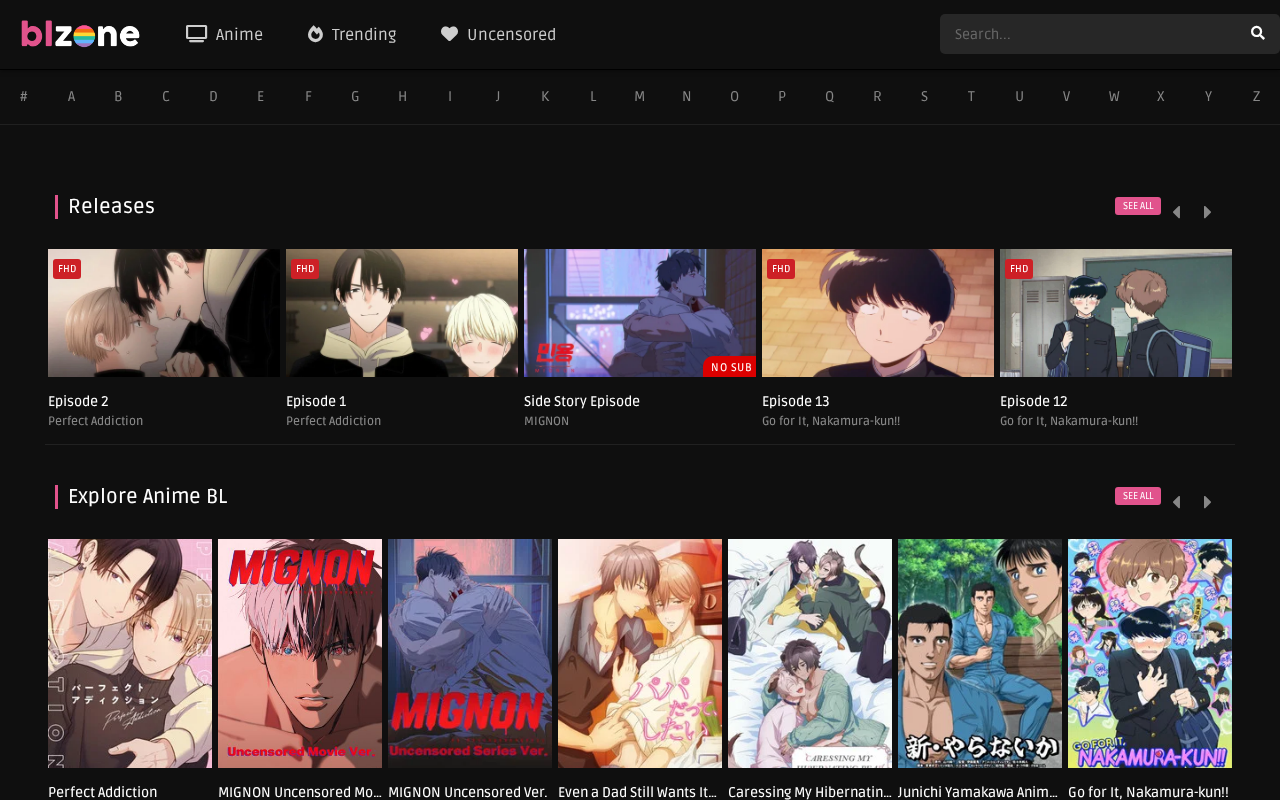Click the Episode 2 title link

78,402
